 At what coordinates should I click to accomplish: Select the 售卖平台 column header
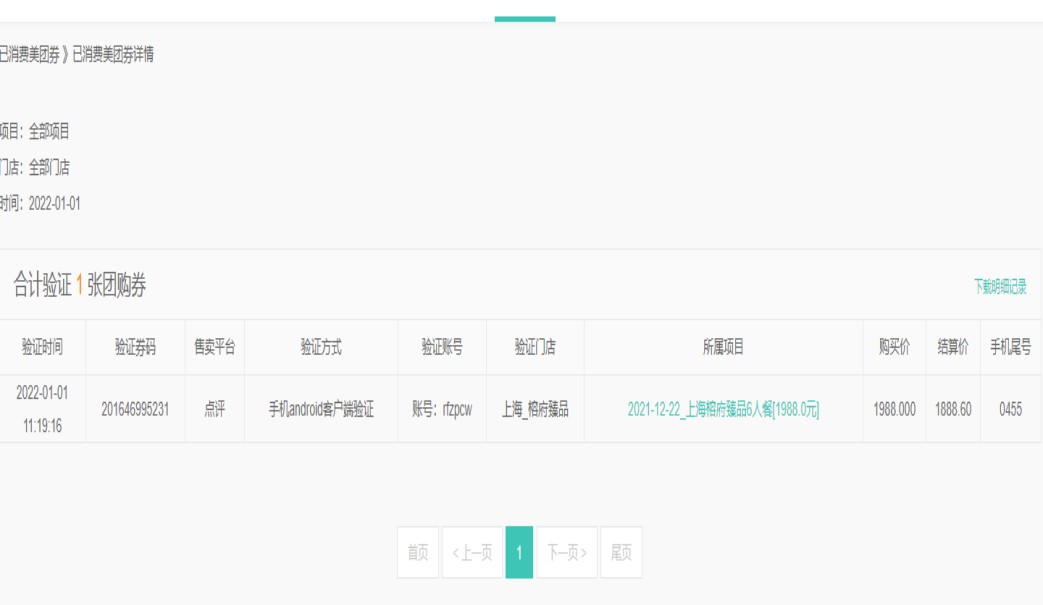pos(214,347)
